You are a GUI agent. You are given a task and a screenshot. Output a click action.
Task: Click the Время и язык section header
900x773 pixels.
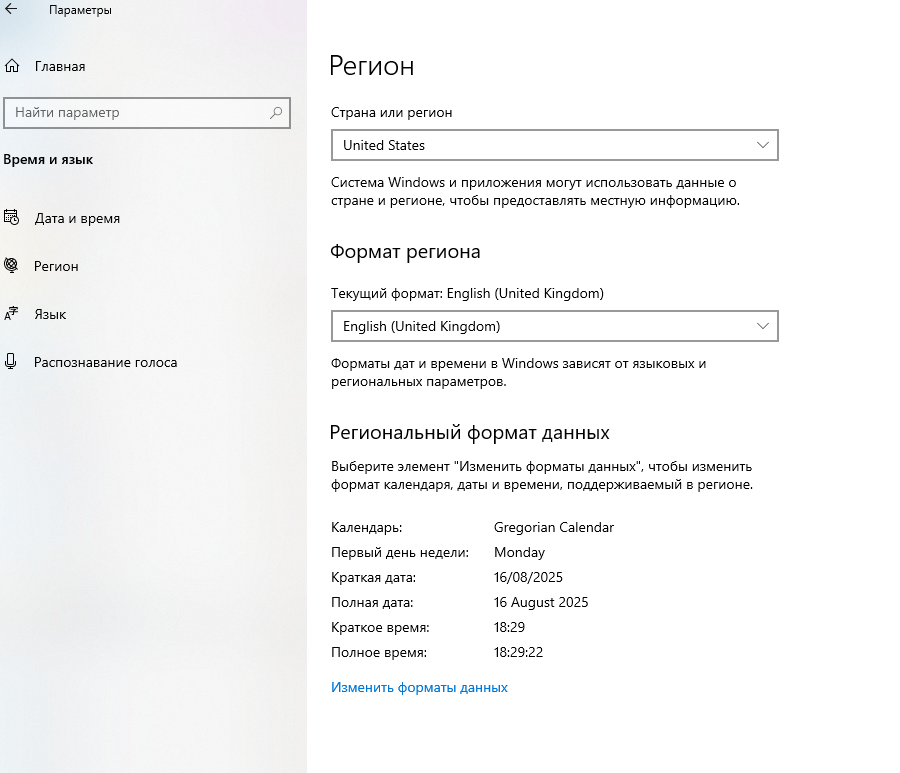click(x=48, y=159)
